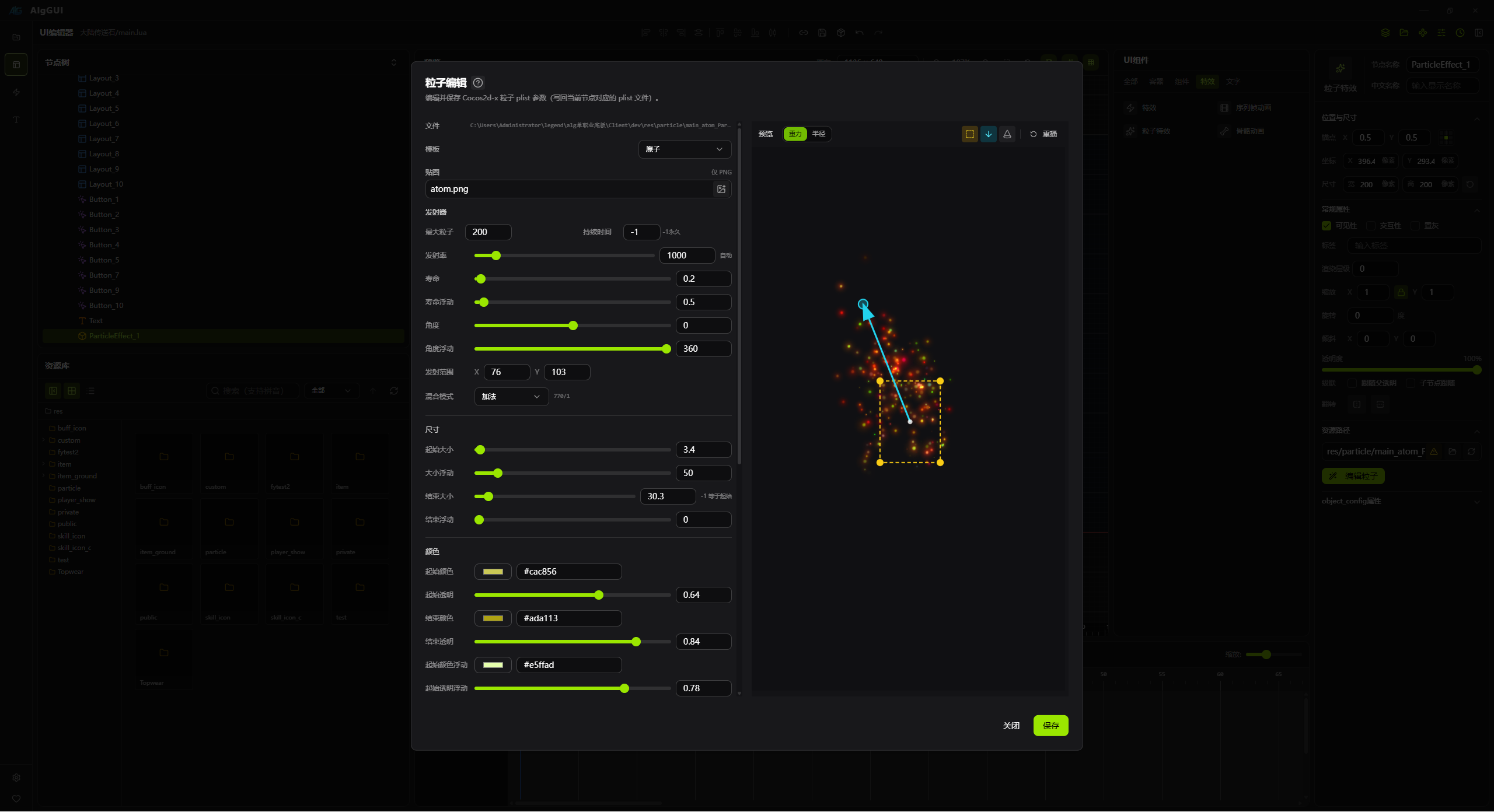
Task: Click the 角度浮动 slider handle
Action: (x=666, y=349)
